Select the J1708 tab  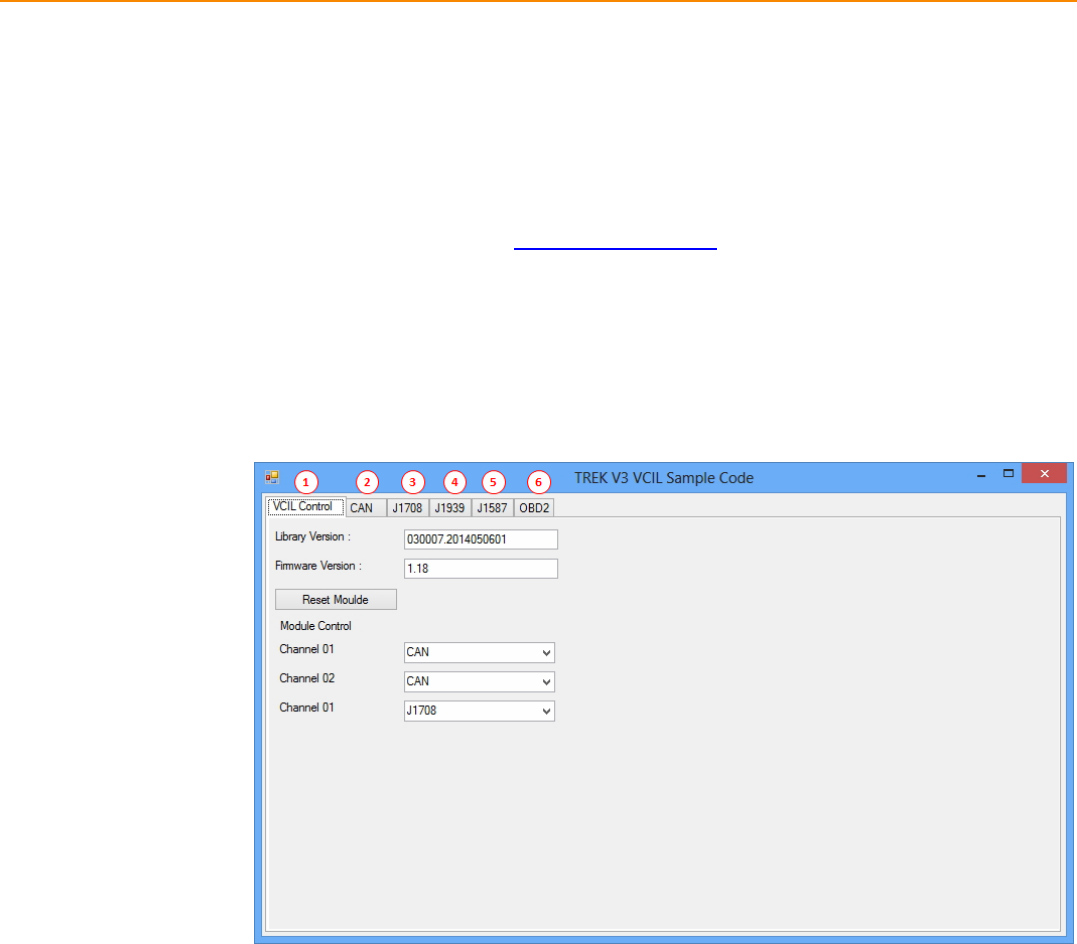pos(407,508)
